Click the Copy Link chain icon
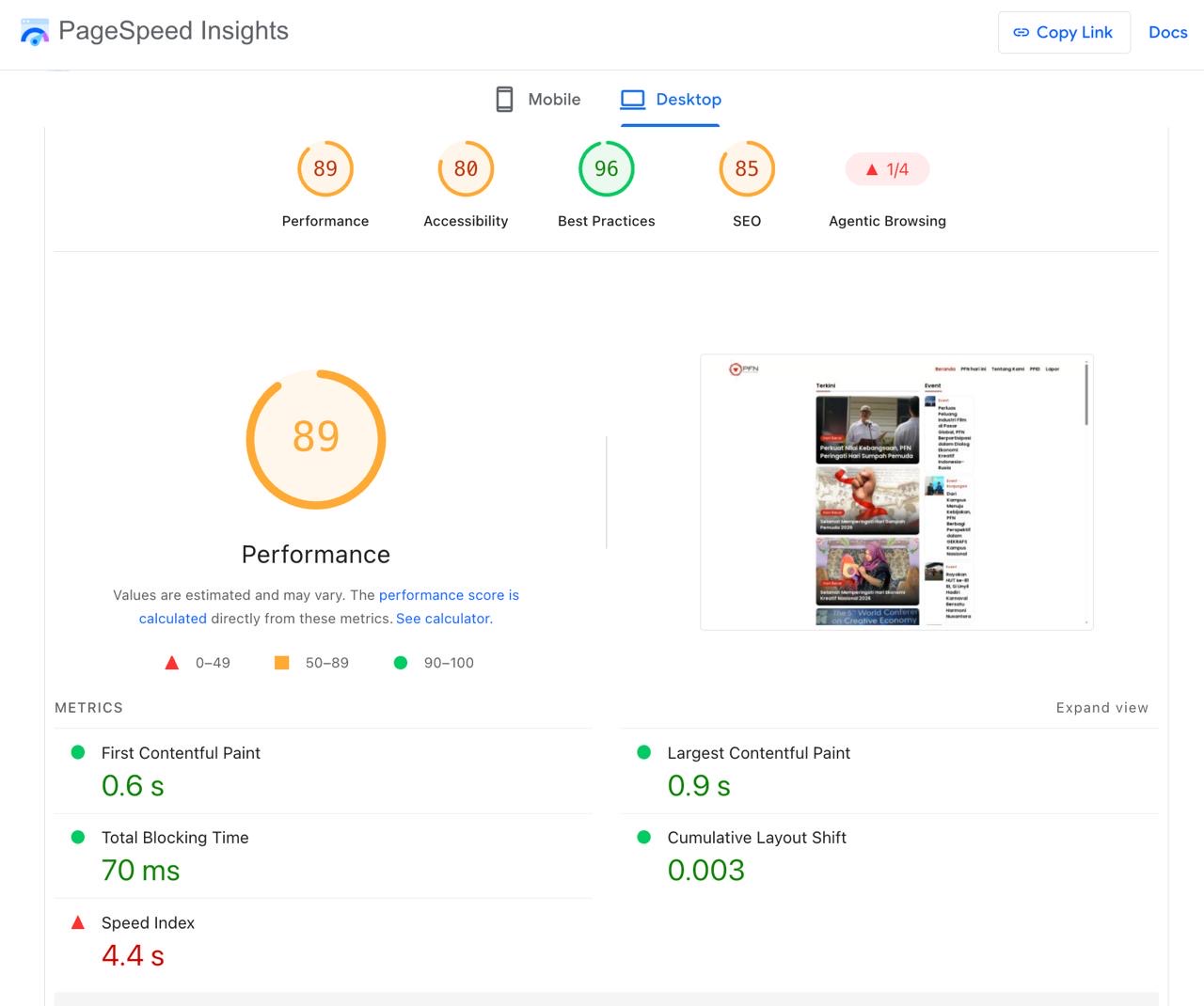This screenshot has width=1204, height=1006. [1021, 33]
